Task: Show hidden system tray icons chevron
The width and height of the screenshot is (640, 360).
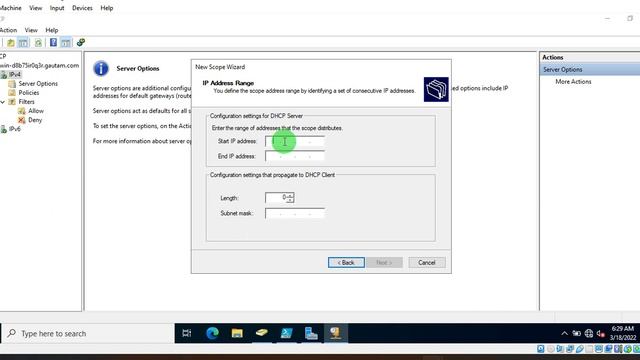Action: (x=564, y=333)
